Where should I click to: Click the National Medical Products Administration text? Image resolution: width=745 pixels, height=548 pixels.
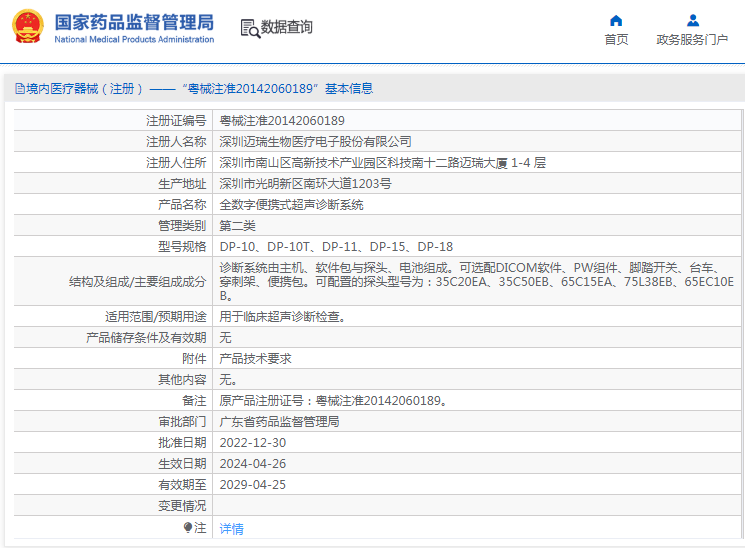(x=133, y=40)
